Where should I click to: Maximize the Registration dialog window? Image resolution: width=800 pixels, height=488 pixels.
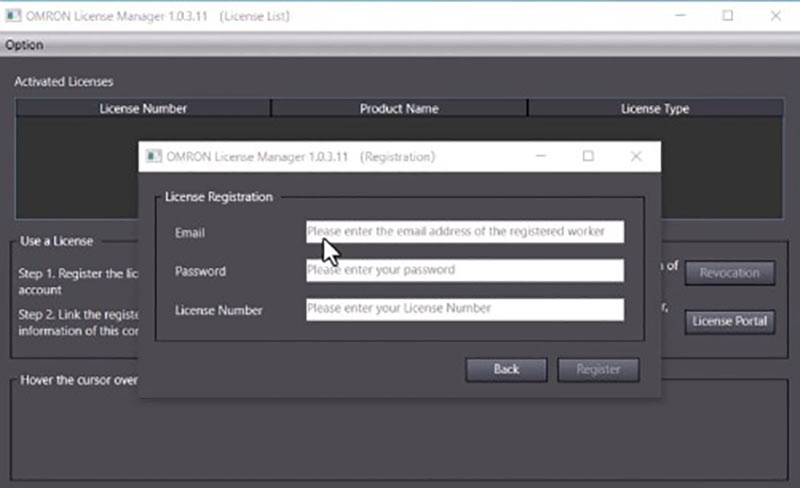588,157
